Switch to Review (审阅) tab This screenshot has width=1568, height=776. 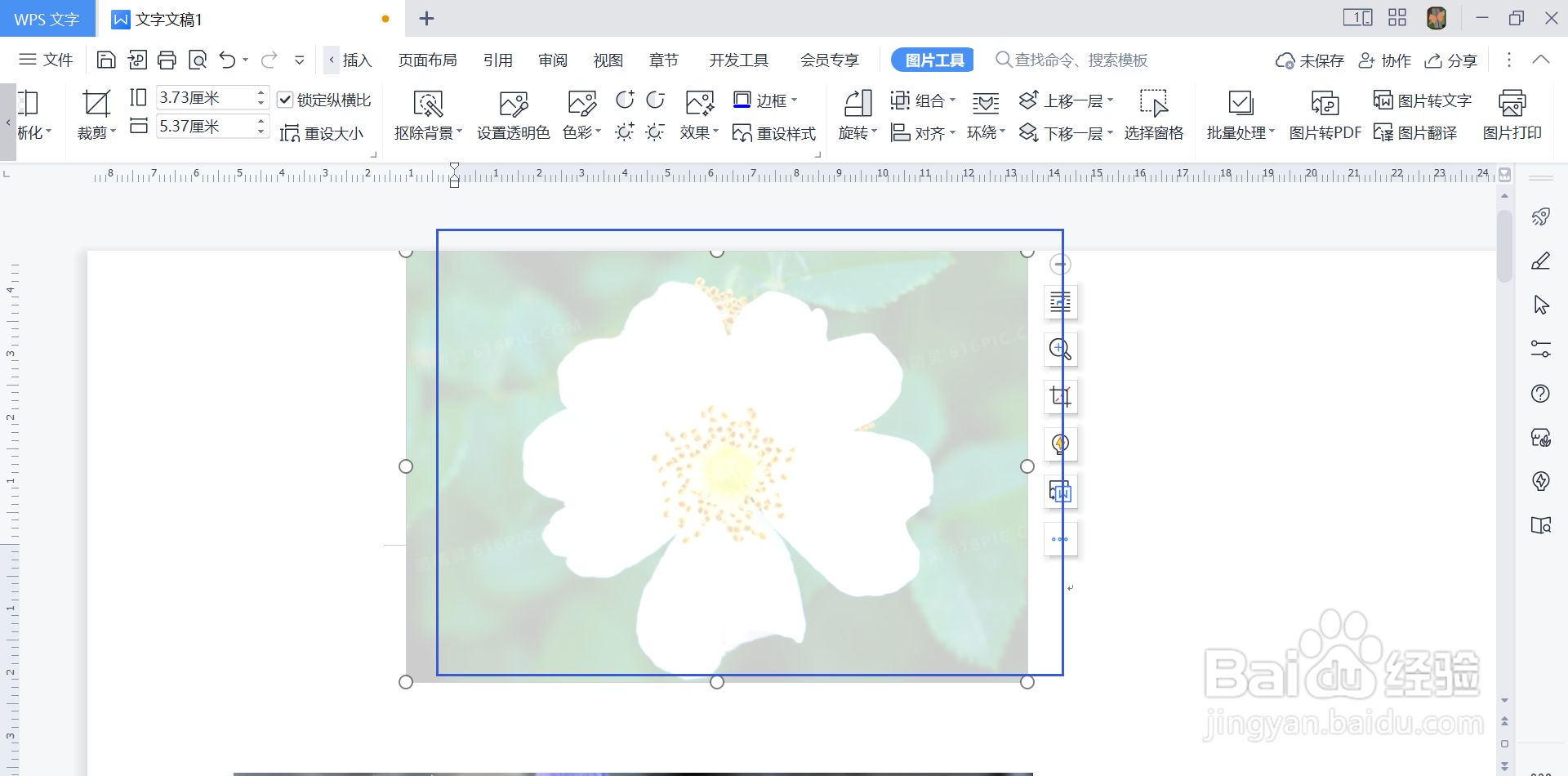coord(553,60)
